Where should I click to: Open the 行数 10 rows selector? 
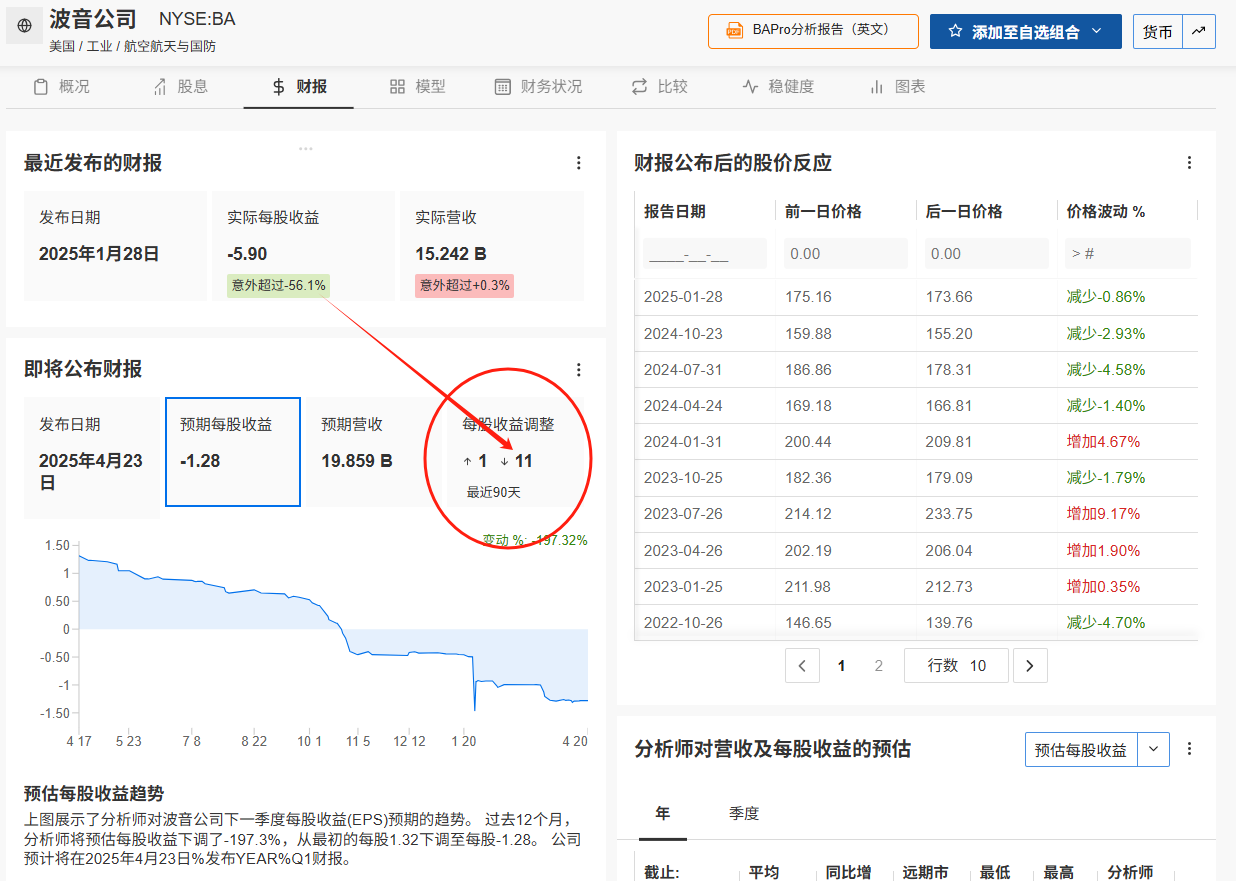[x=956, y=665]
